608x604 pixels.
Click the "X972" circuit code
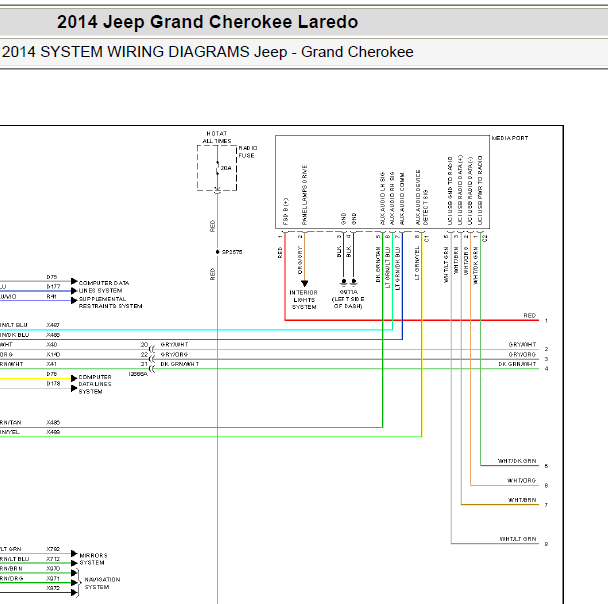(x=53, y=588)
